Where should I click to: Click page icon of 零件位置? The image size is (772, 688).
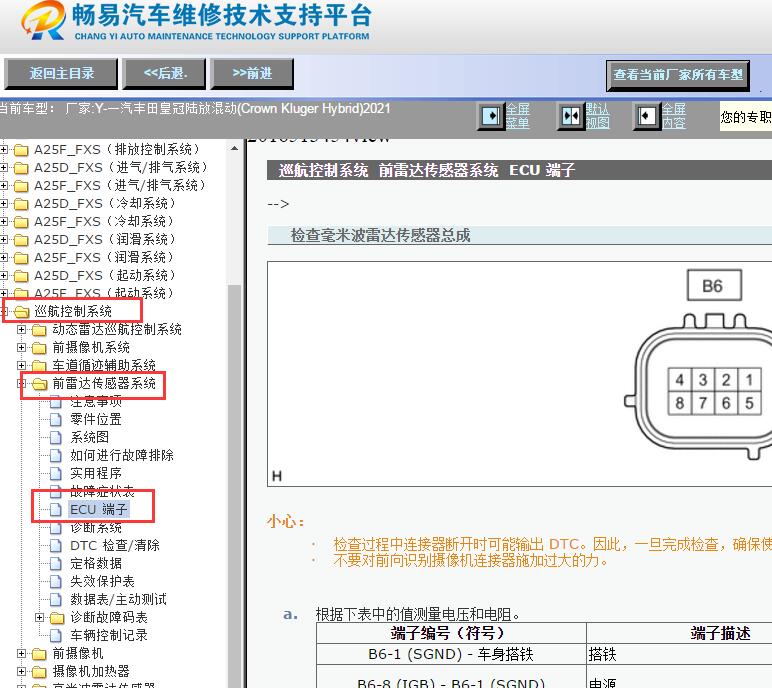point(56,420)
